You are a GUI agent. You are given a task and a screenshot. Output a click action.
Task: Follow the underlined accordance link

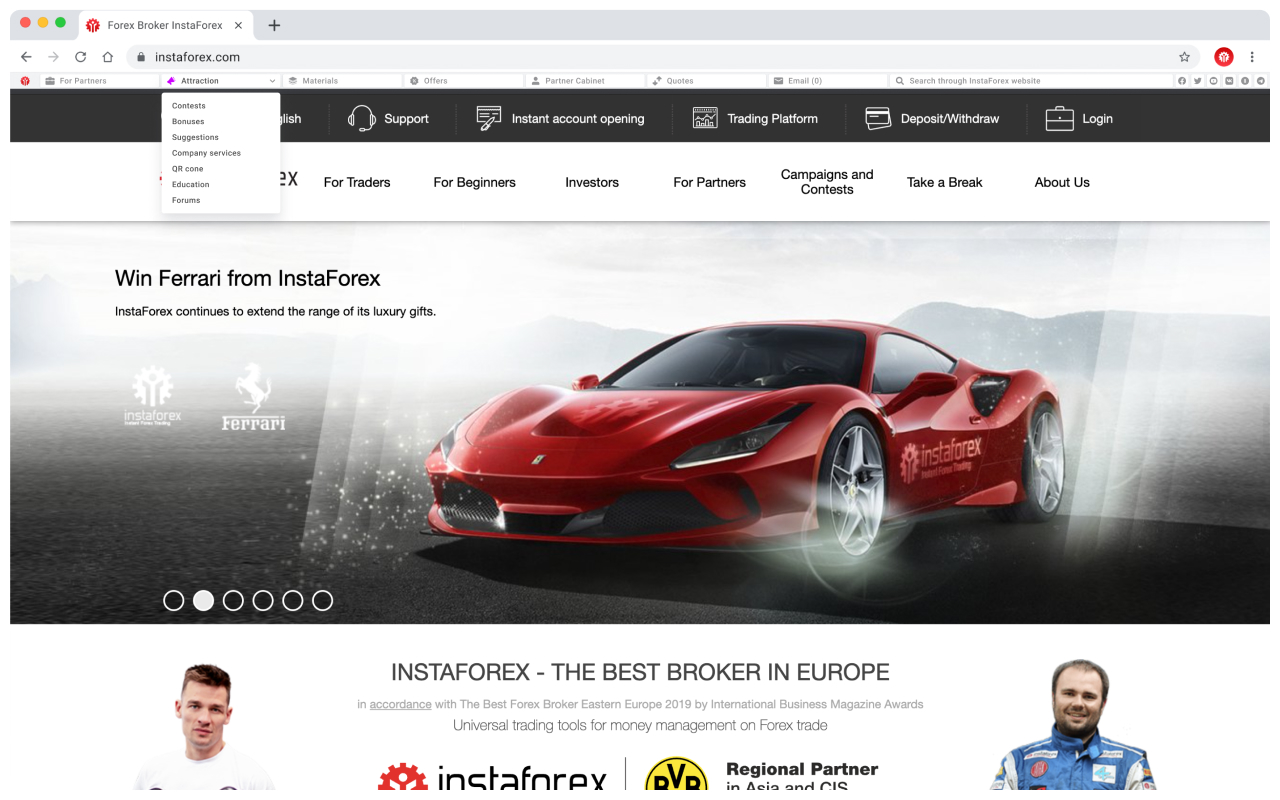(400, 704)
